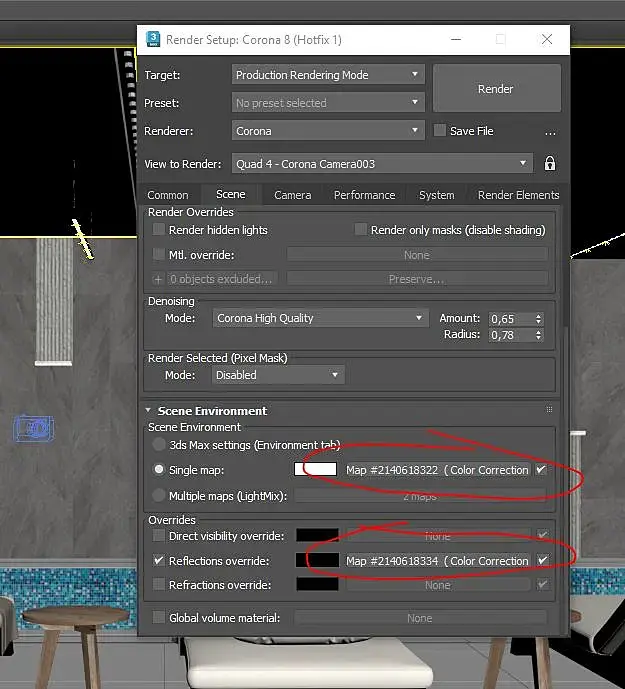Viewport: 625px width, 689px height.
Task: Switch to the Performance tab
Action: [x=364, y=195]
